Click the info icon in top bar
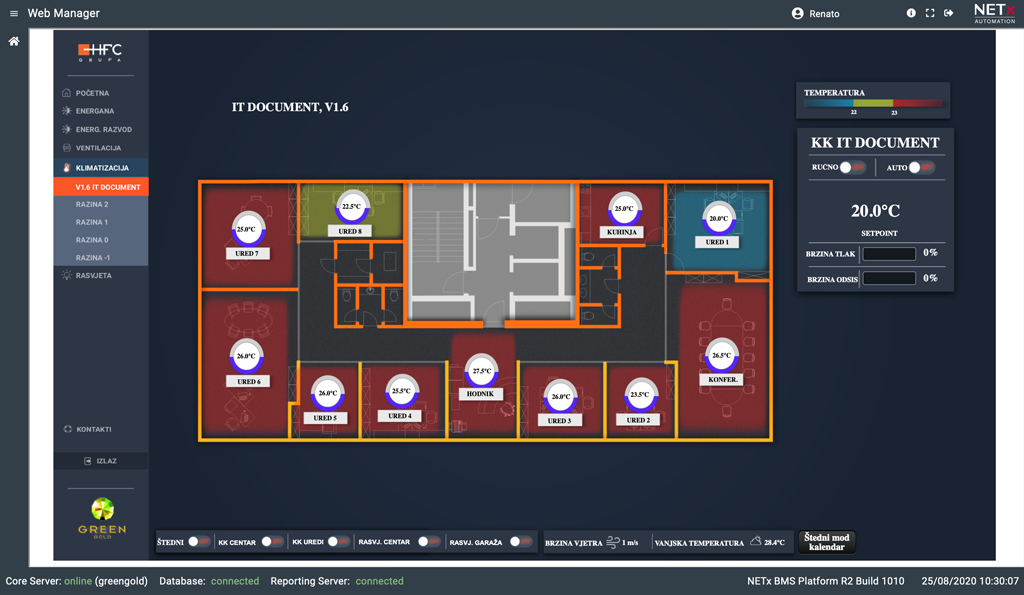 [x=911, y=14]
